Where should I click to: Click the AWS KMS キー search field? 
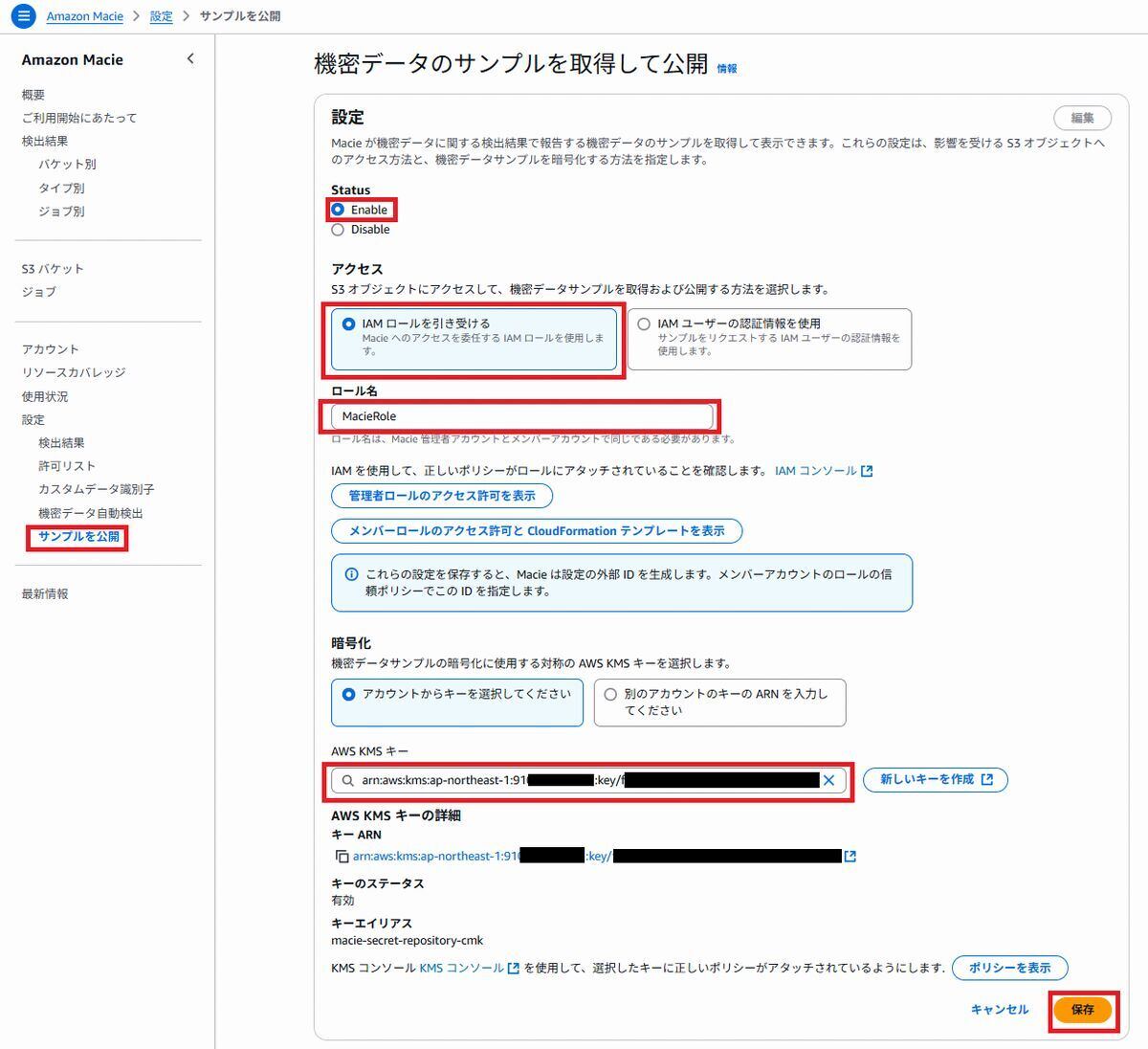click(588, 780)
